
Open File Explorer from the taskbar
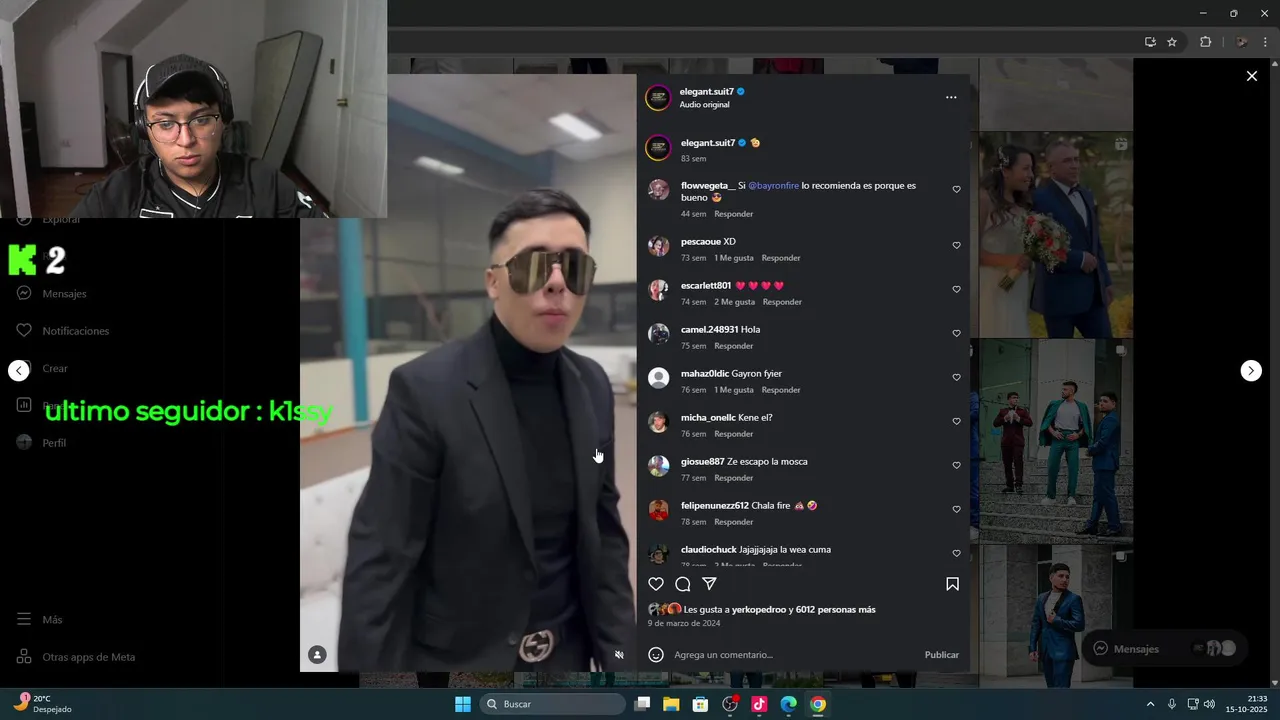point(671,704)
